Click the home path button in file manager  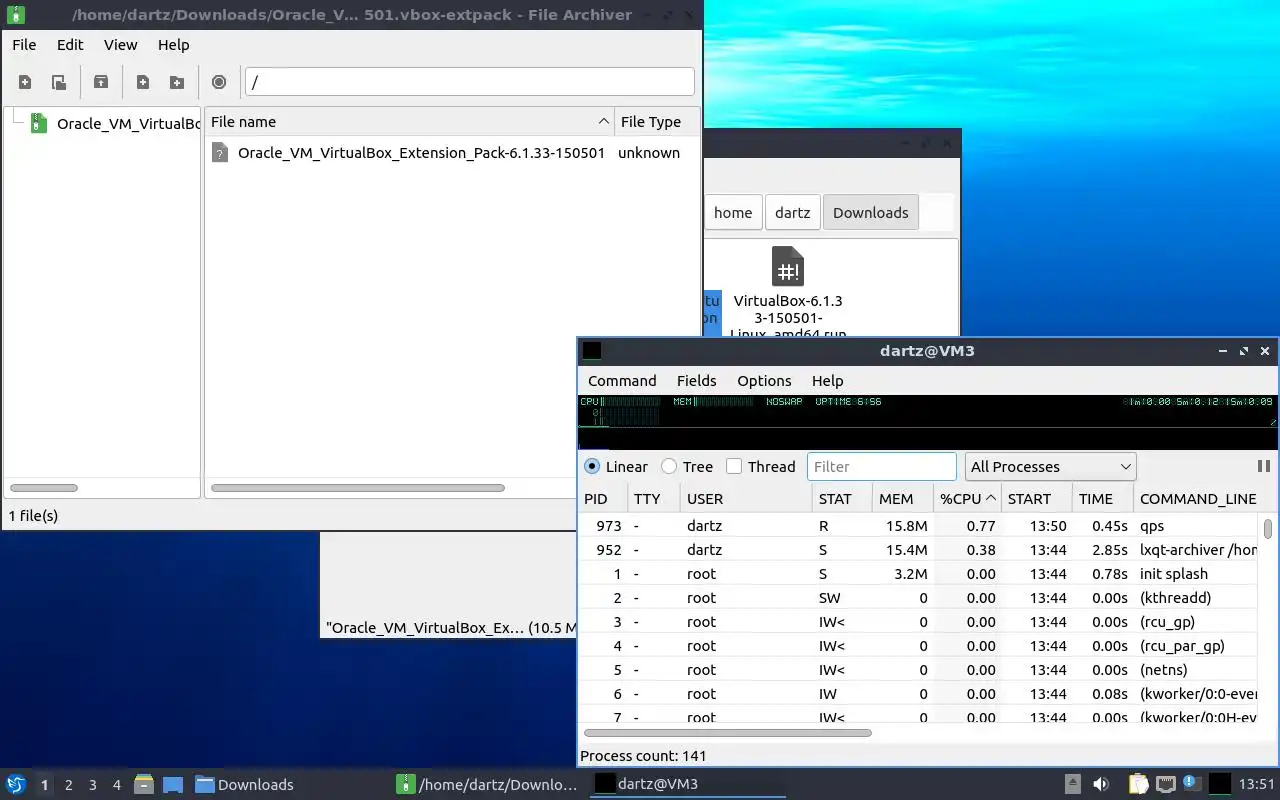pos(733,212)
